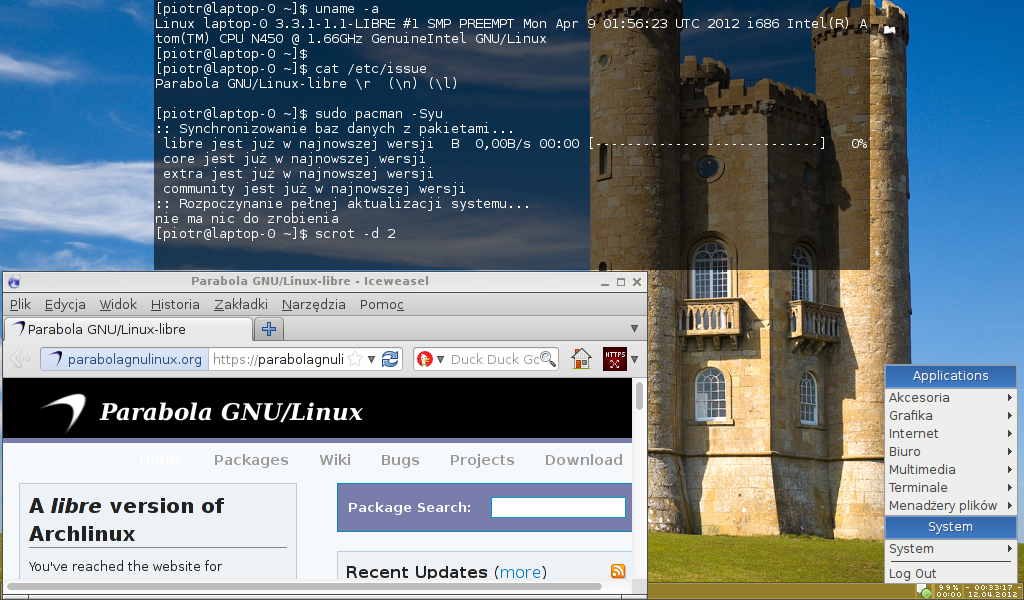This screenshot has height=600, width=1024.
Task: Focus the Package Search input box
Action: (x=558, y=507)
